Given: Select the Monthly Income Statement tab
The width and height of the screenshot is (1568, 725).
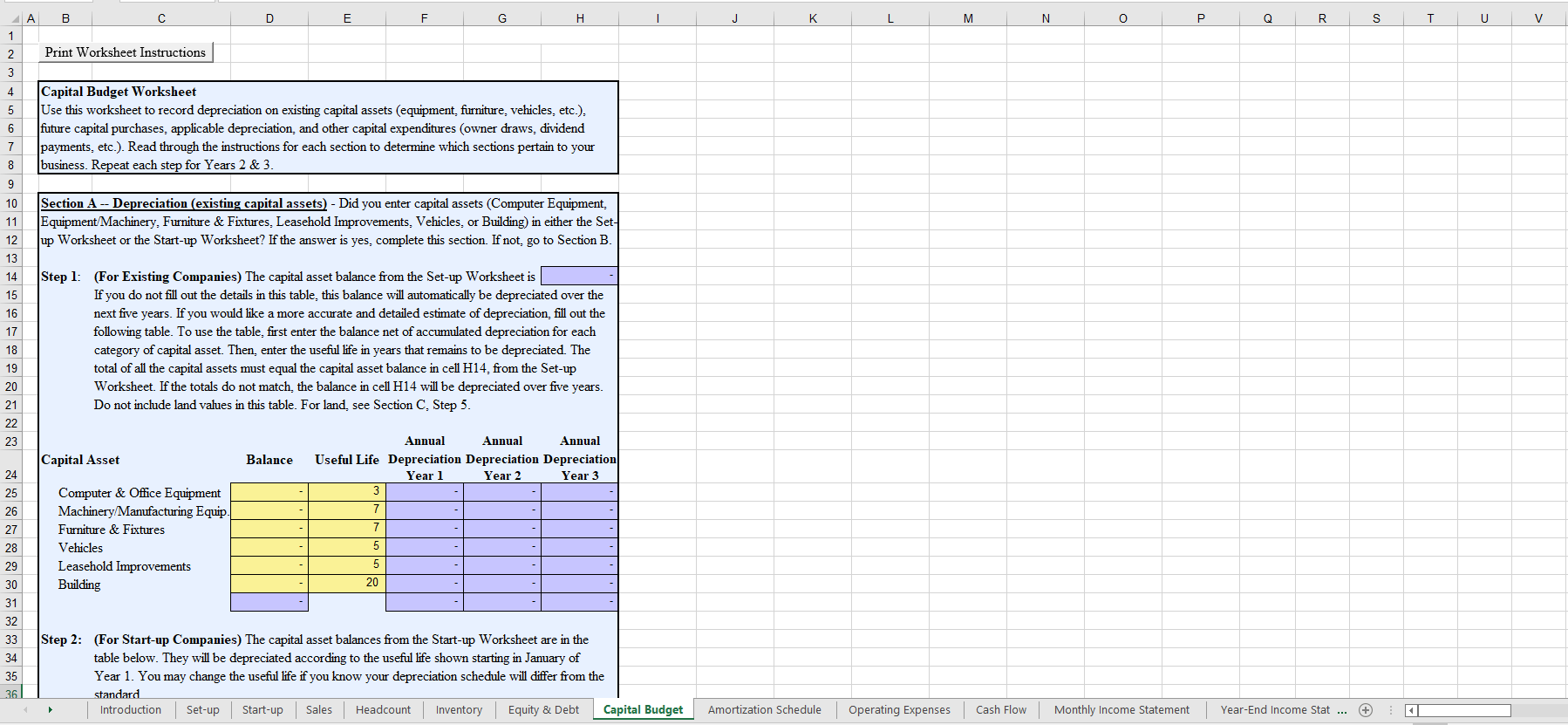Looking at the screenshot, I should (1121, 710).
